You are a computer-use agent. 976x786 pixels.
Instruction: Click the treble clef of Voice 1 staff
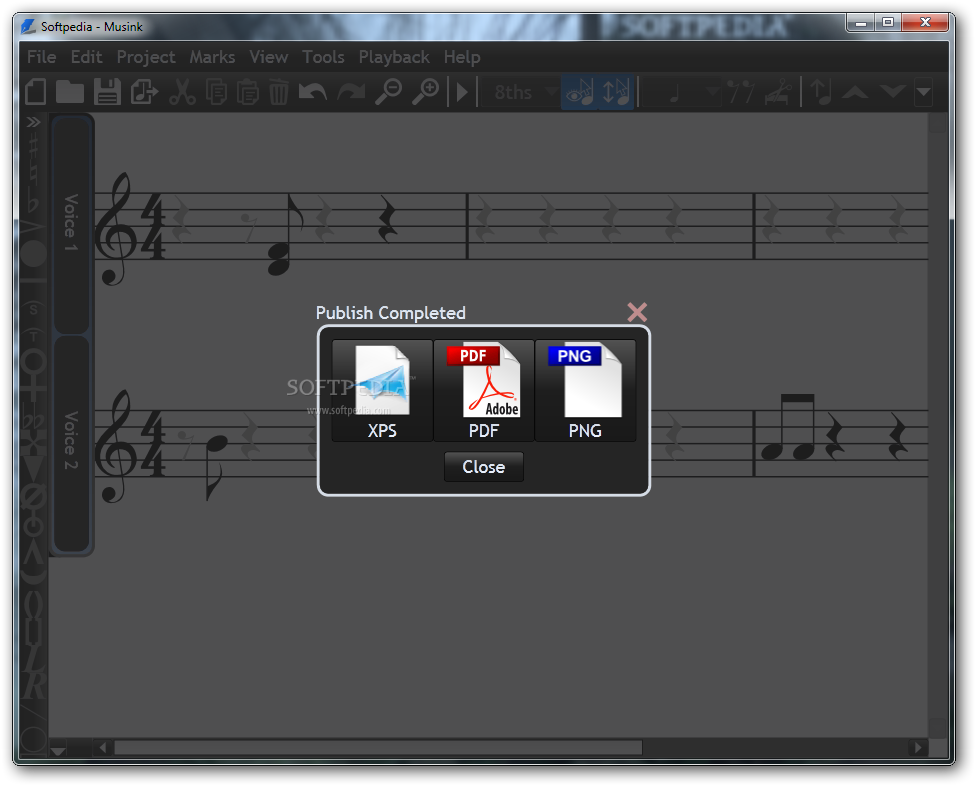116,229
